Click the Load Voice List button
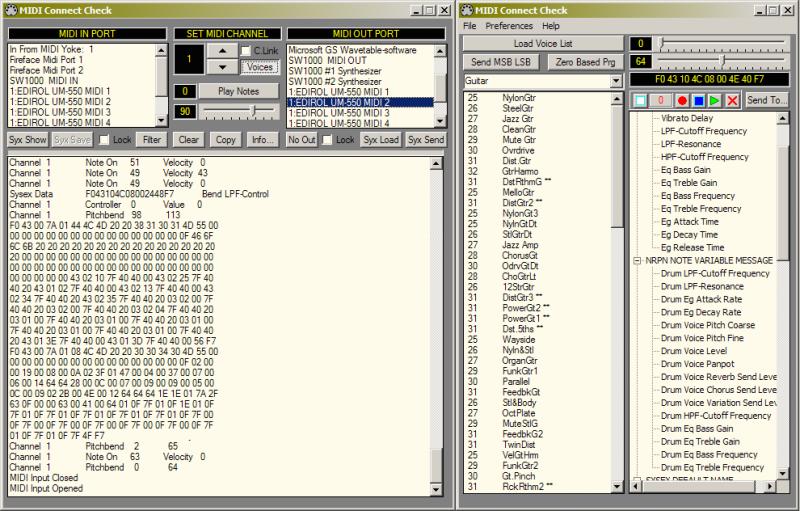Screen dimensions: 800x511 [543, 44]
